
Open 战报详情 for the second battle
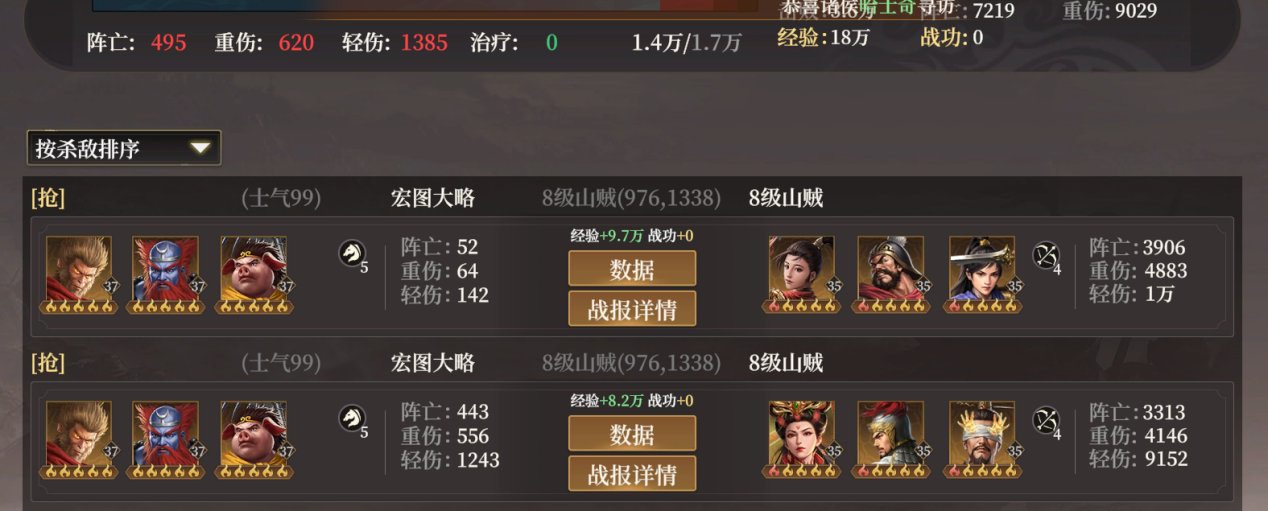click(x=632, y=474)
